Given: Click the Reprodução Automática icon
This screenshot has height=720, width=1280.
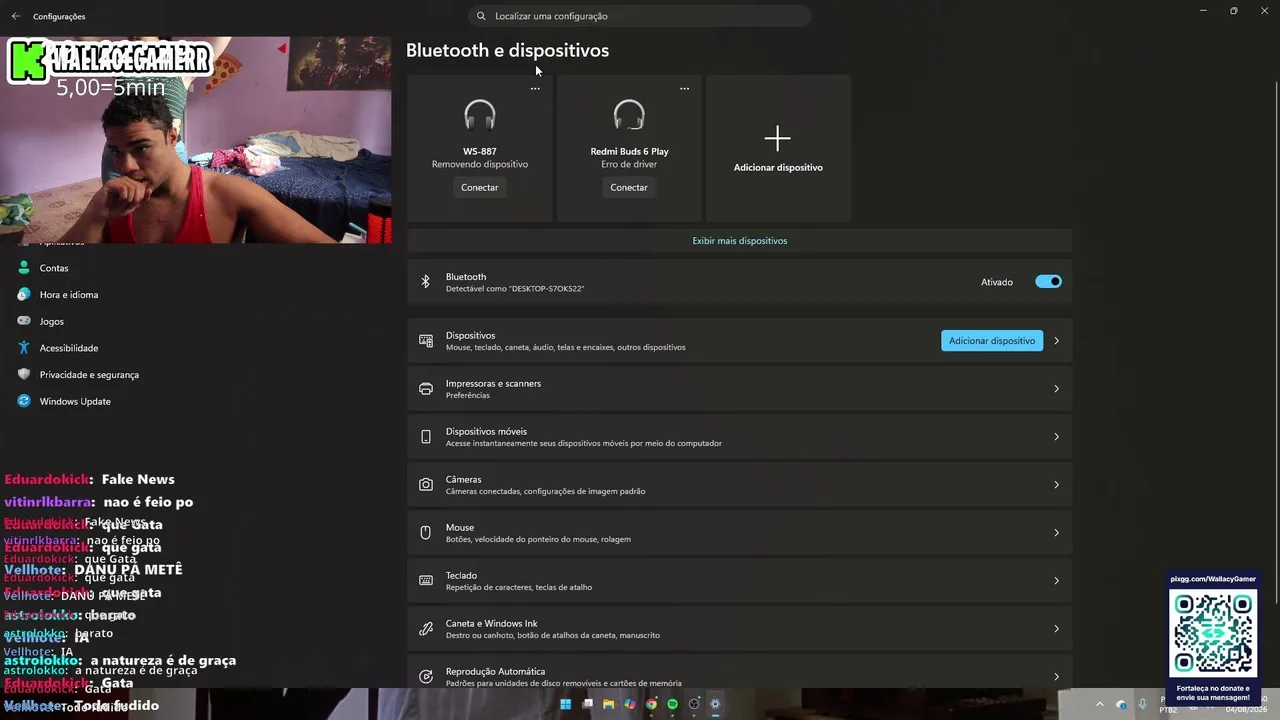Looking at the screenshot, I should [x=426, y=677].
